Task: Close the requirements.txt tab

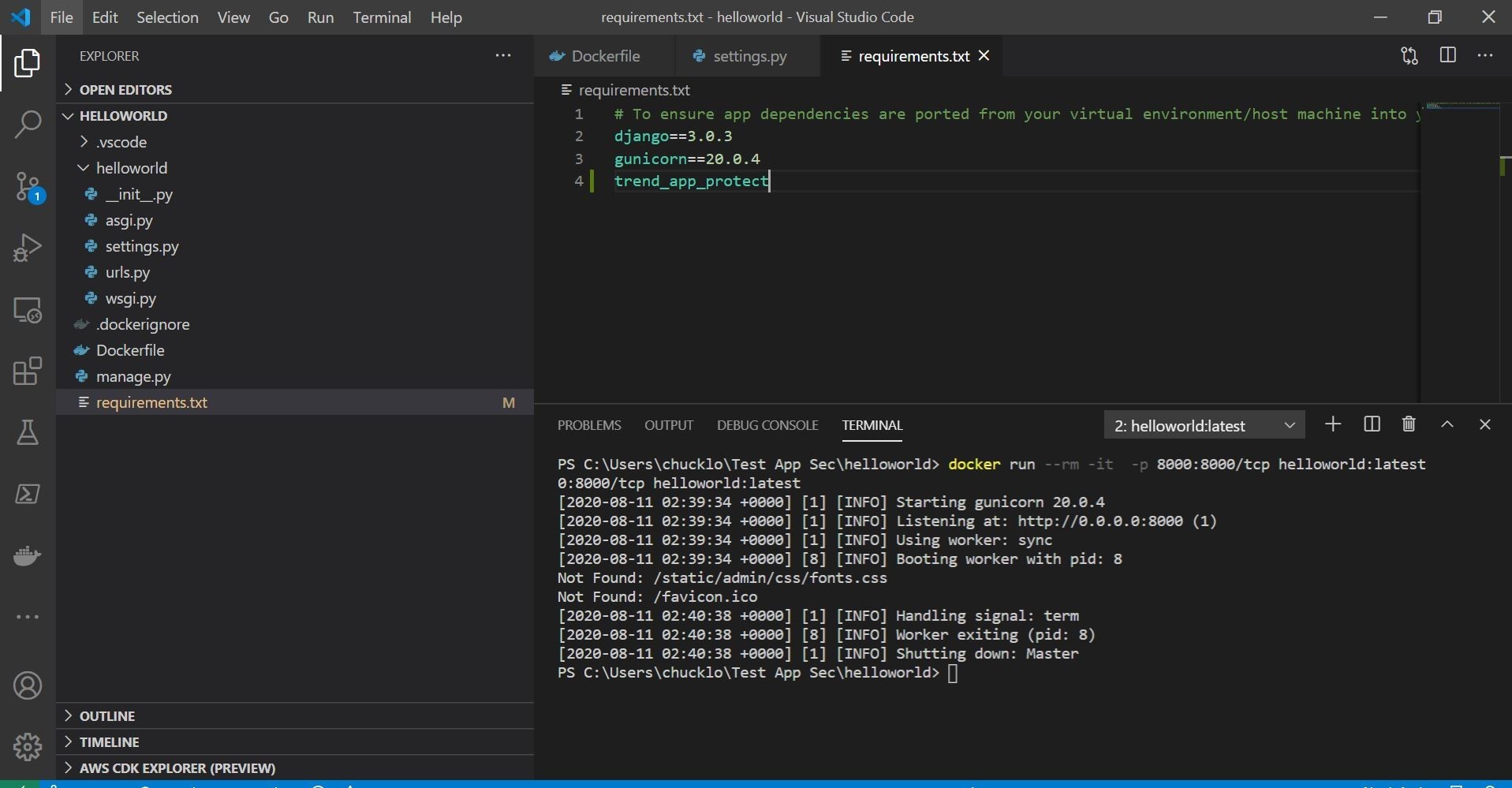Action: coord(984,55)
